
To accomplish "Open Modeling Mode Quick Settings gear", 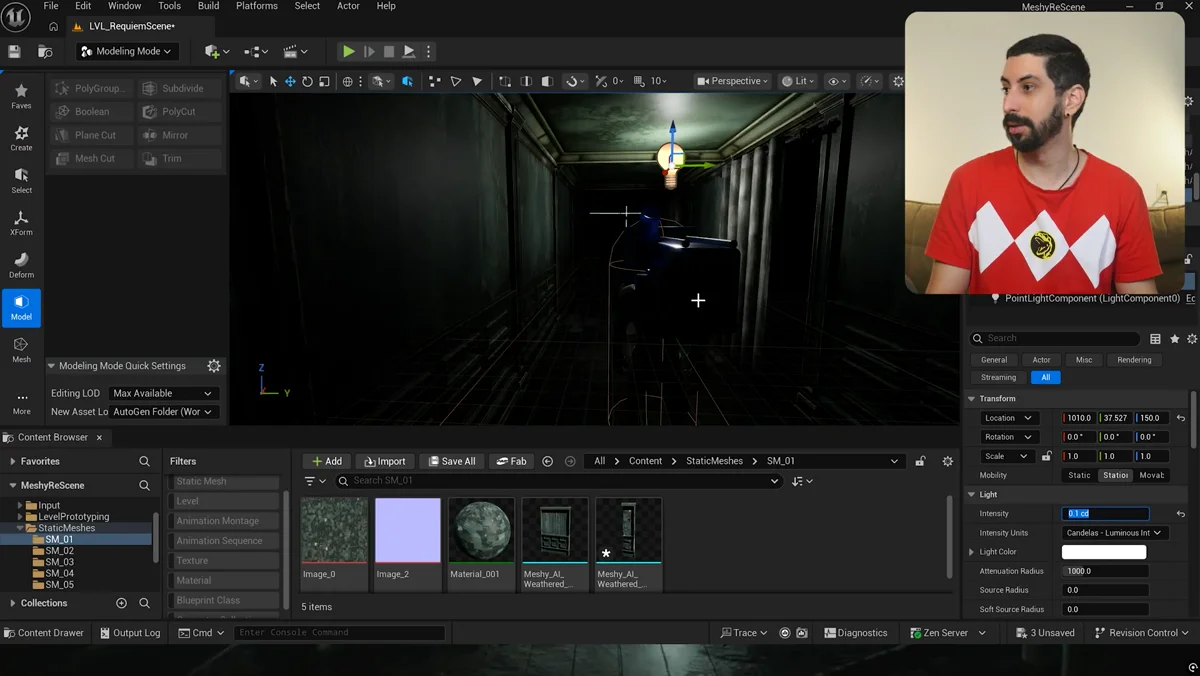I will click(213, 365).
